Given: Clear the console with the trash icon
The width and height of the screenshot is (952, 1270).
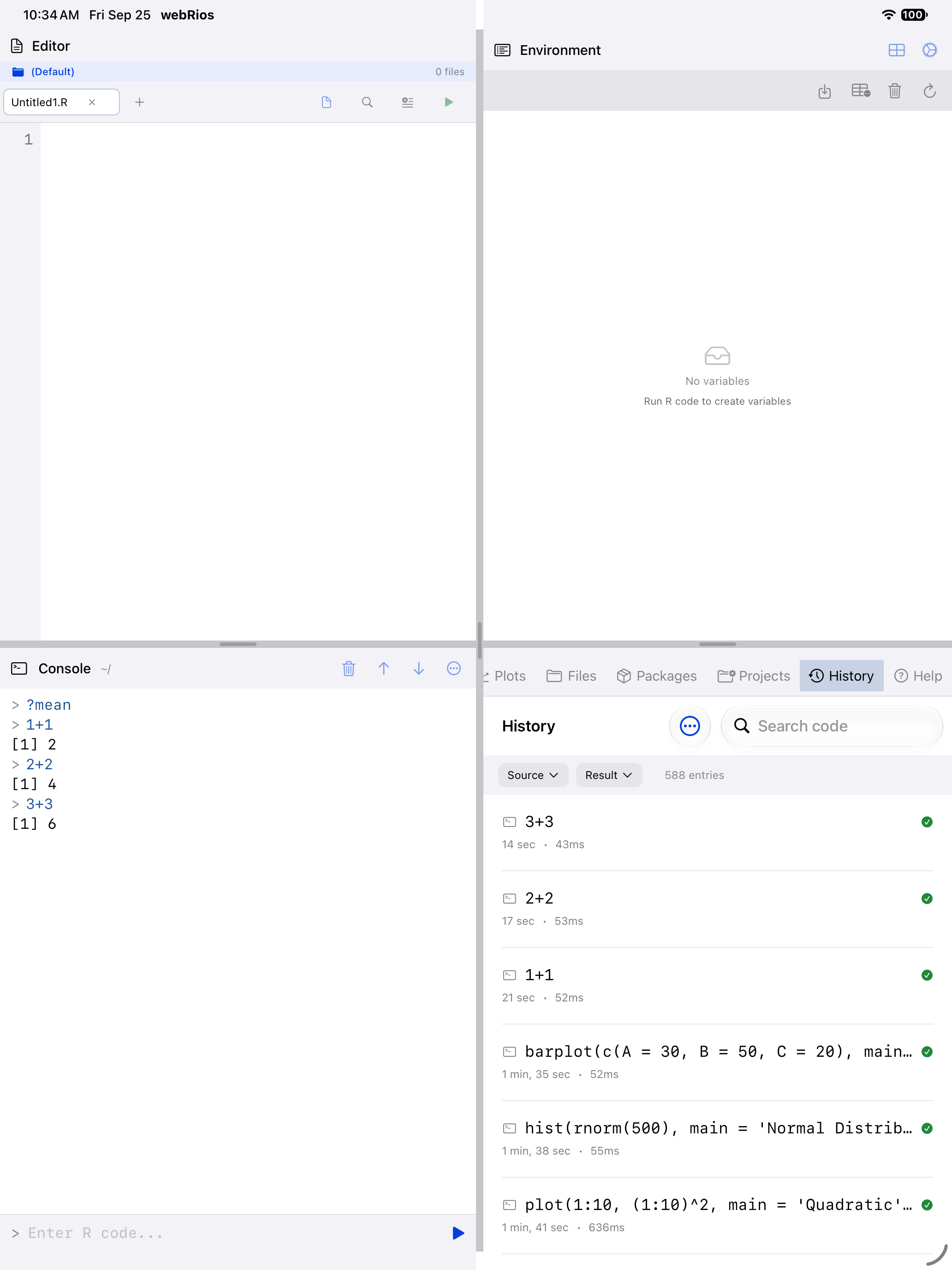Looking at the screenshot, I should [x=349, y=668].
